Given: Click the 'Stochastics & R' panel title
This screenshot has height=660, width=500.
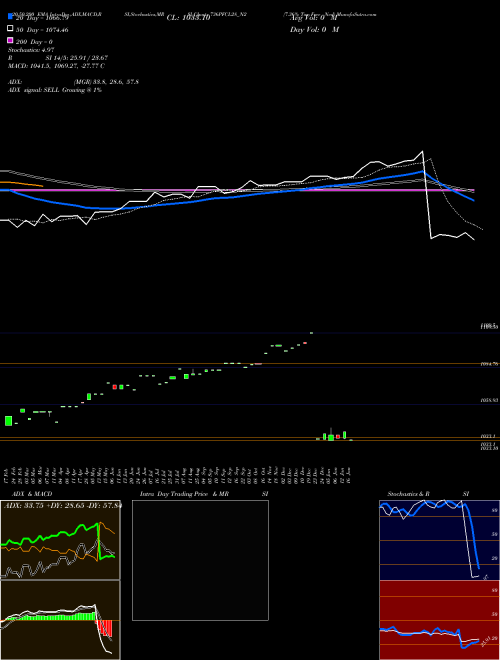Looking at the screenshot, I should pos(409,494).
